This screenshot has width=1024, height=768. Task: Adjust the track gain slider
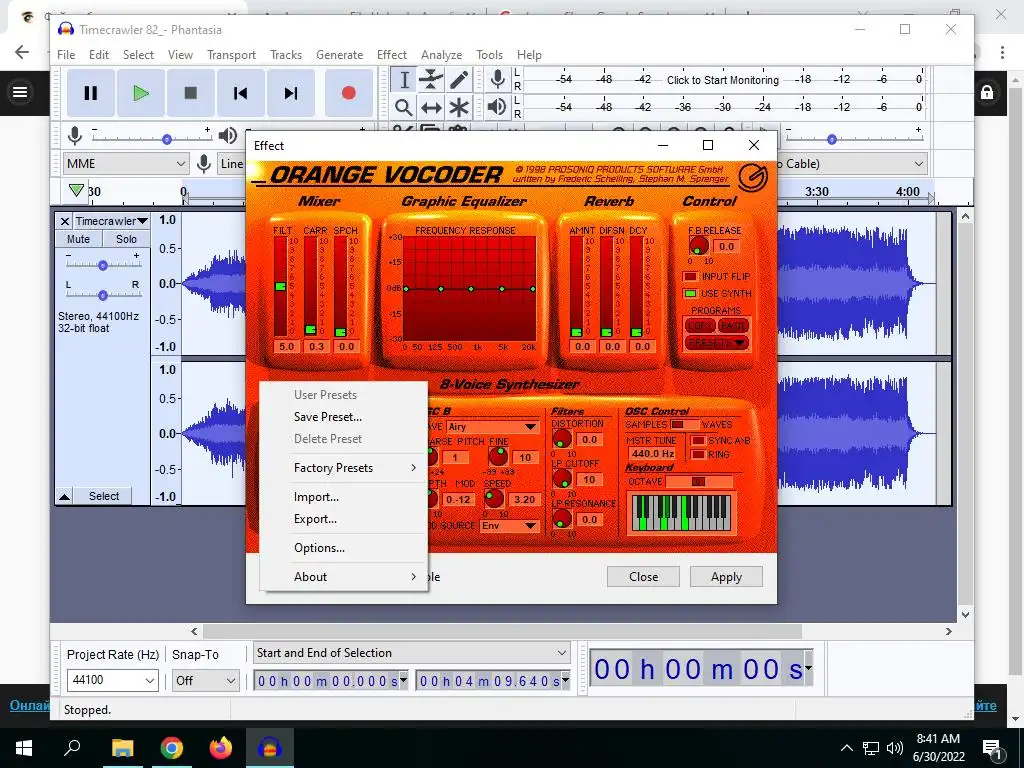tap(103, 265)
